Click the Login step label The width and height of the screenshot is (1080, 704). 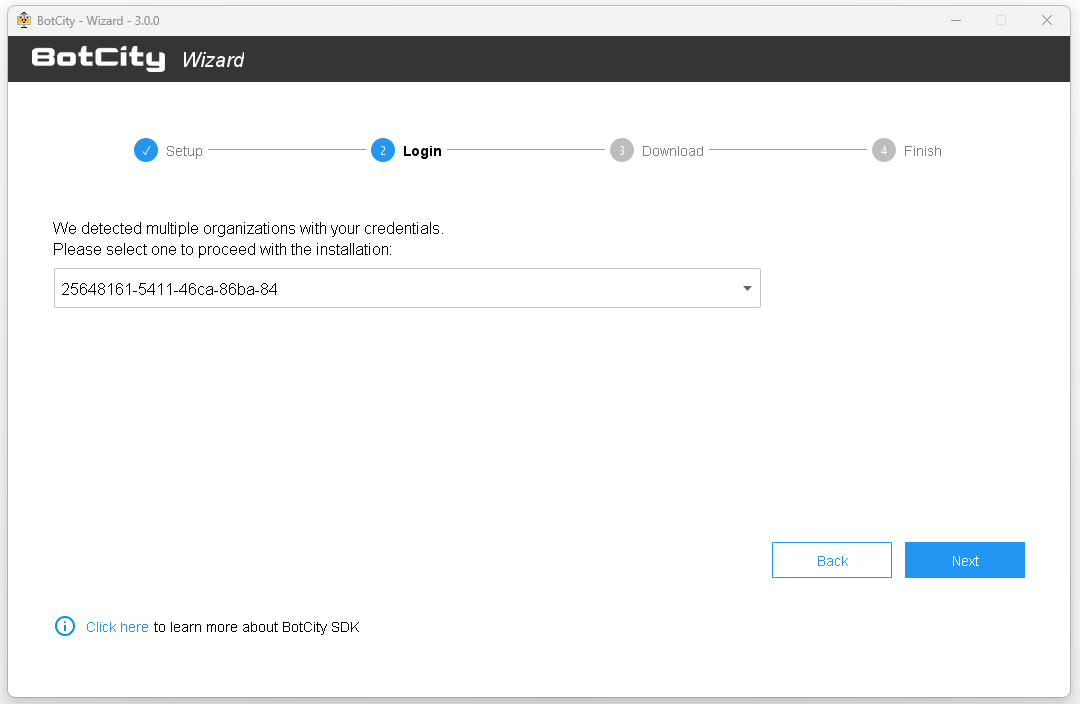(x=423, y=150)
